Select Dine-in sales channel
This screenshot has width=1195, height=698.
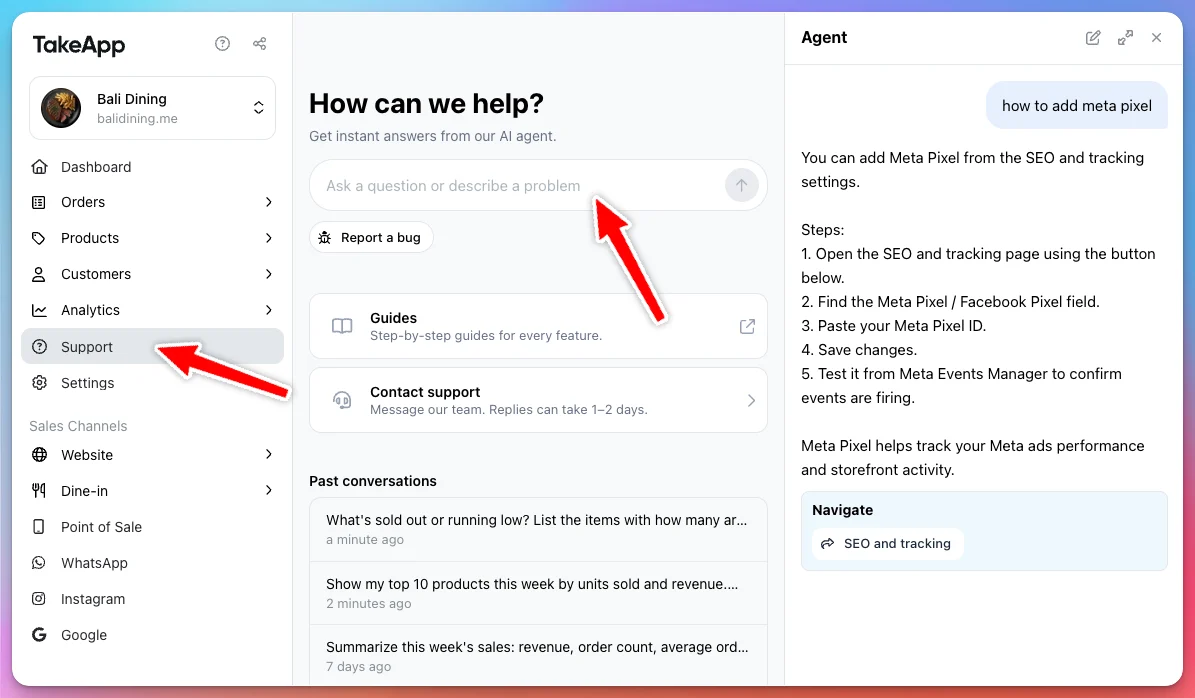pos(152,491)
